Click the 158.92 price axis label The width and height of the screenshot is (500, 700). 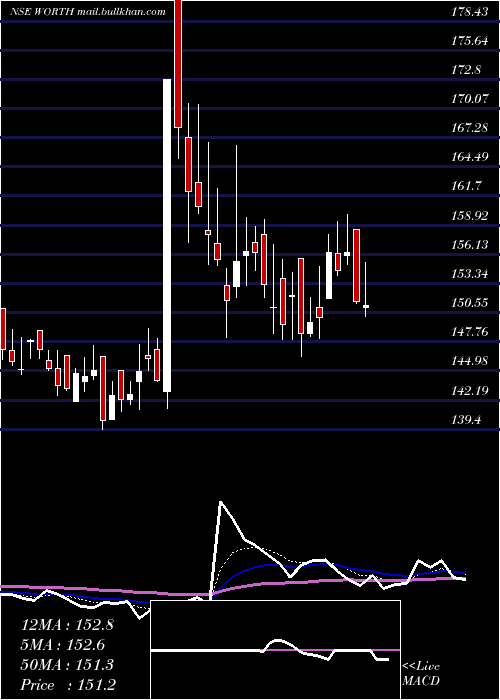469,216
